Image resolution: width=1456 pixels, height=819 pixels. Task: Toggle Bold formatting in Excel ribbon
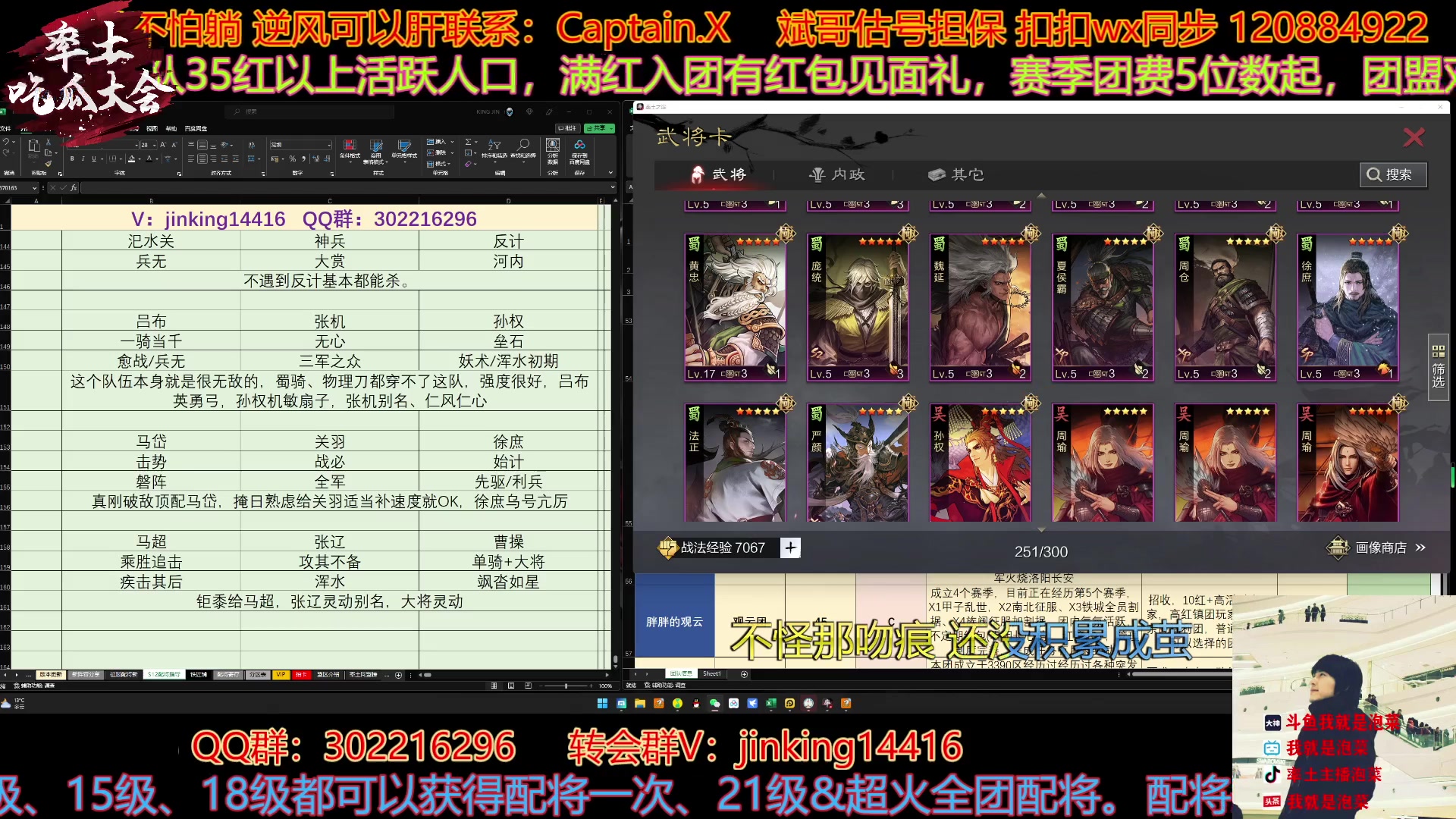[72, 158]
